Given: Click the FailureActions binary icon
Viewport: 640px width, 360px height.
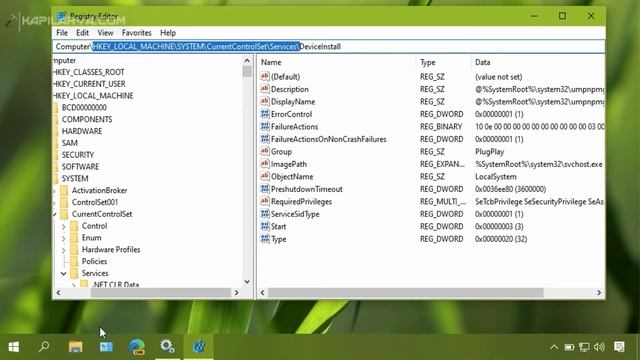Looking at the screenshot, I should click(264, 127).
